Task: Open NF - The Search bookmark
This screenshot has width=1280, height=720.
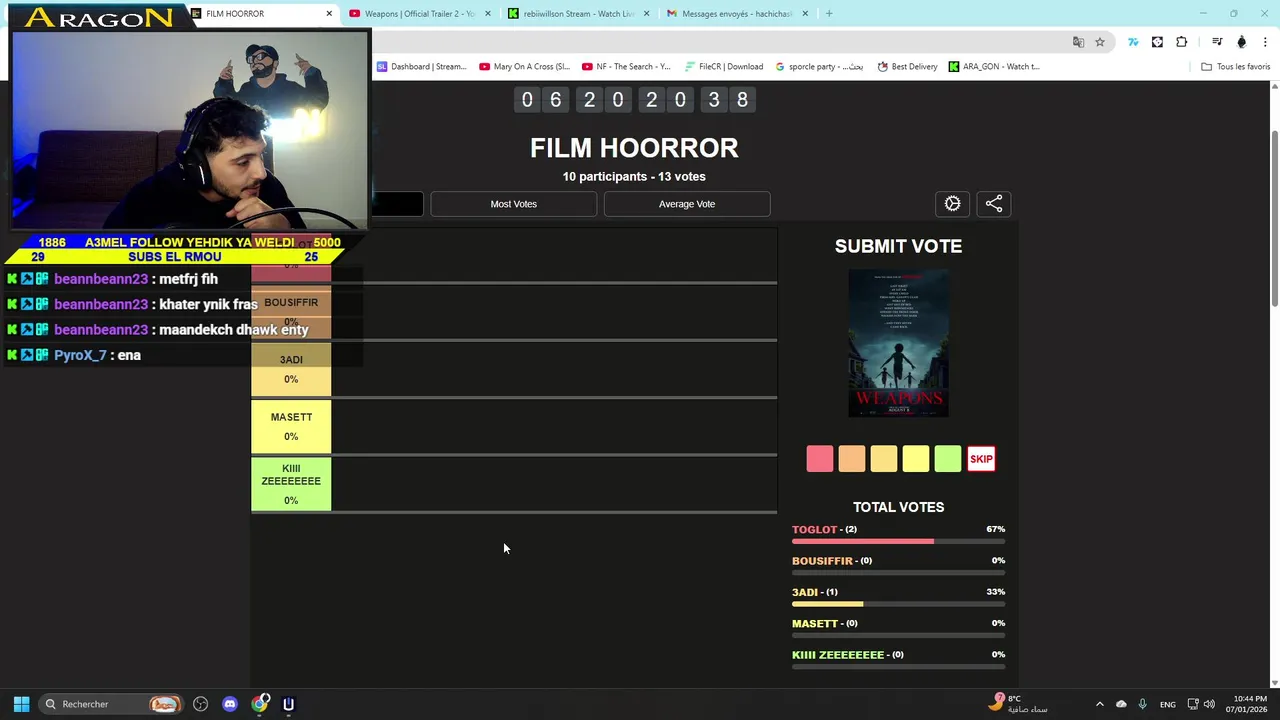Action: (626, 67)
